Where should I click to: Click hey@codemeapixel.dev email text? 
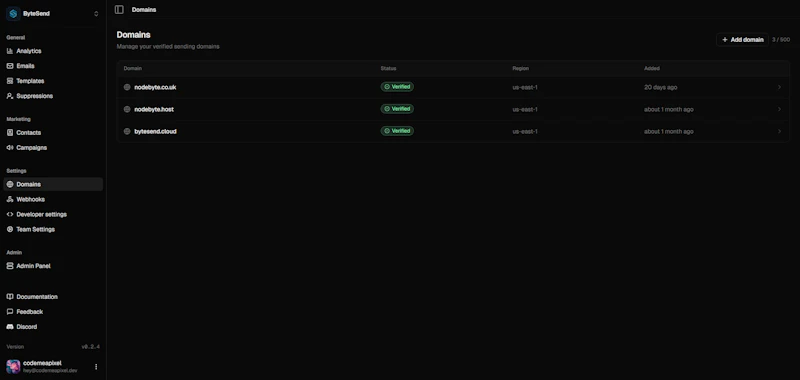[50, 370]
